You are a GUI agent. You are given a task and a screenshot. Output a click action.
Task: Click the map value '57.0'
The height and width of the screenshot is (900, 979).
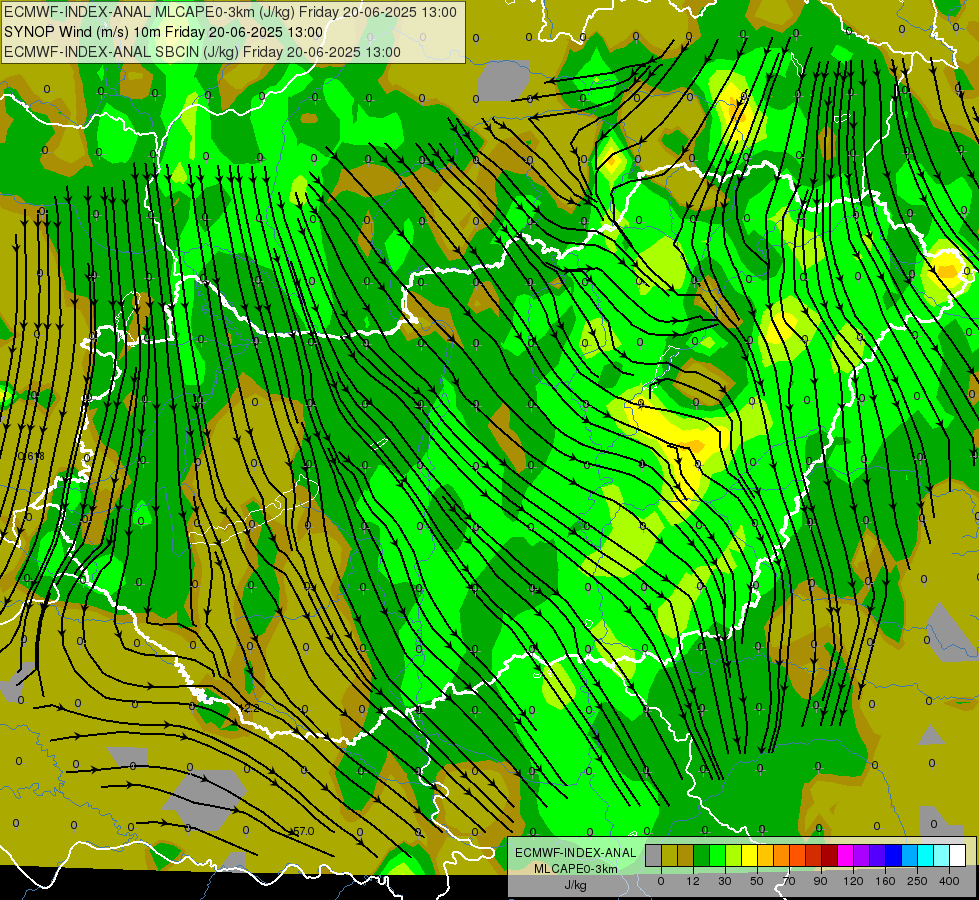tap(303, 831)
